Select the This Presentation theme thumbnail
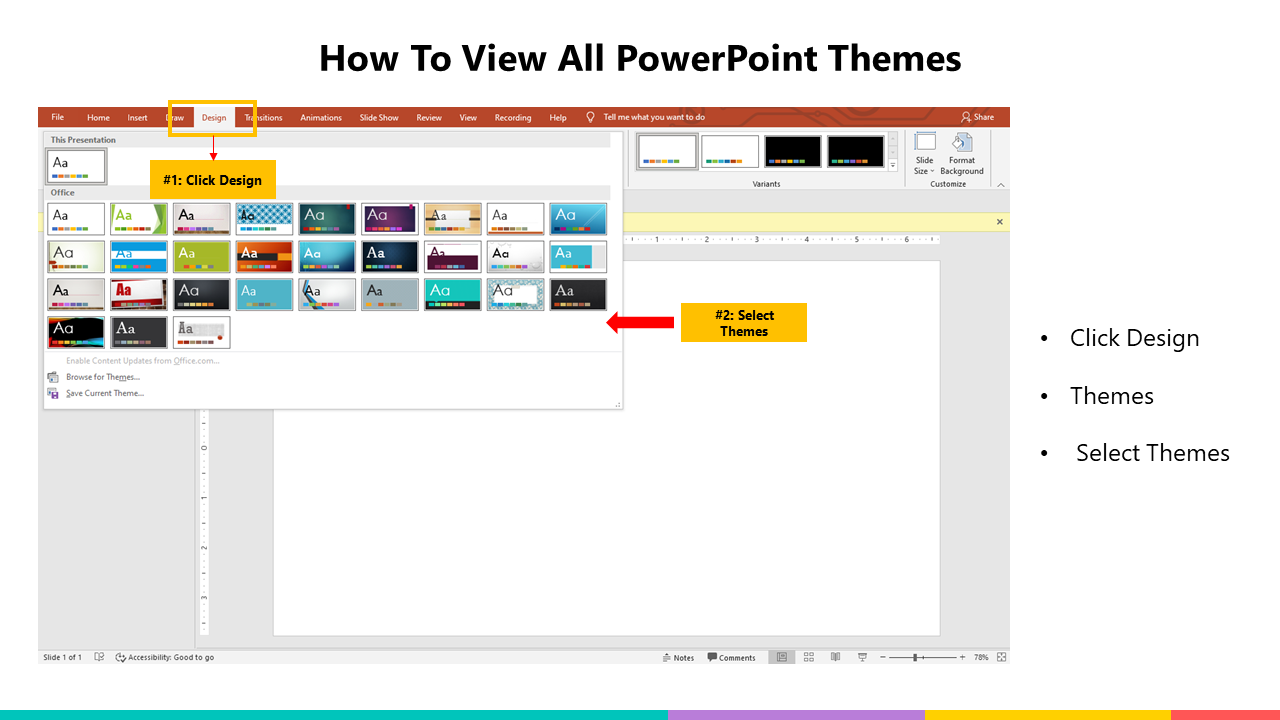Viewport: 1280px width, 720px height. pos(76,166)
